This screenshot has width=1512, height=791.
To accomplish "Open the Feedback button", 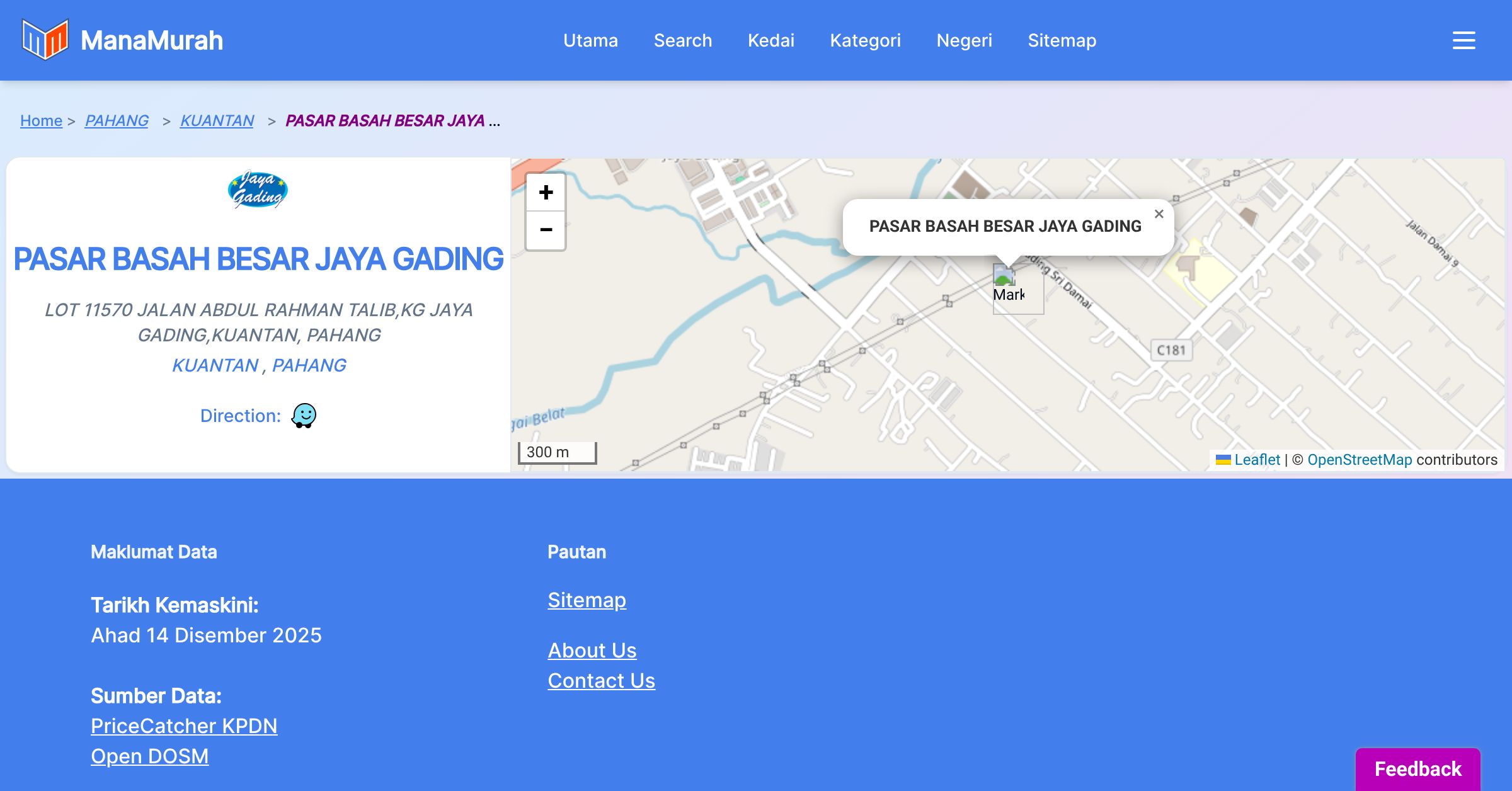I will pyautogui.click(x=1417, y=768).
